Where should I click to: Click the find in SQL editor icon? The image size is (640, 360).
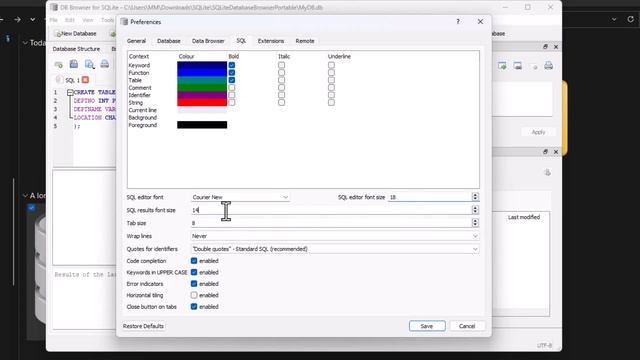coord(89,64)
